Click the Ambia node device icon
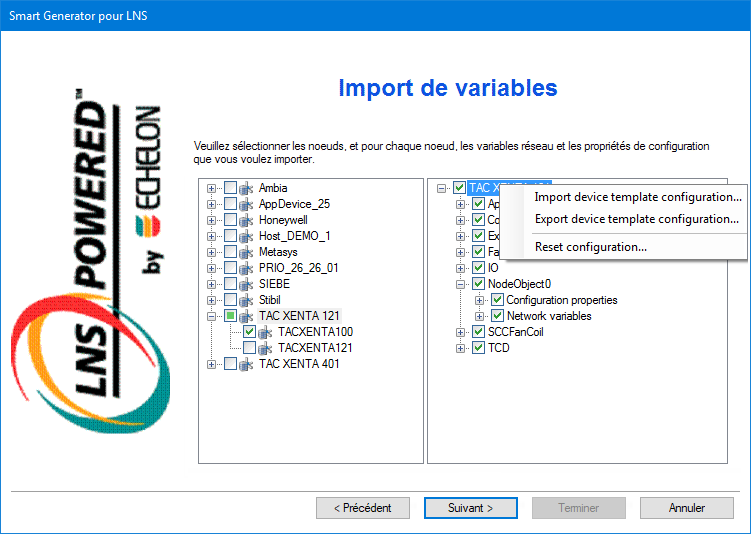751x534 pixels. (246, 188)
